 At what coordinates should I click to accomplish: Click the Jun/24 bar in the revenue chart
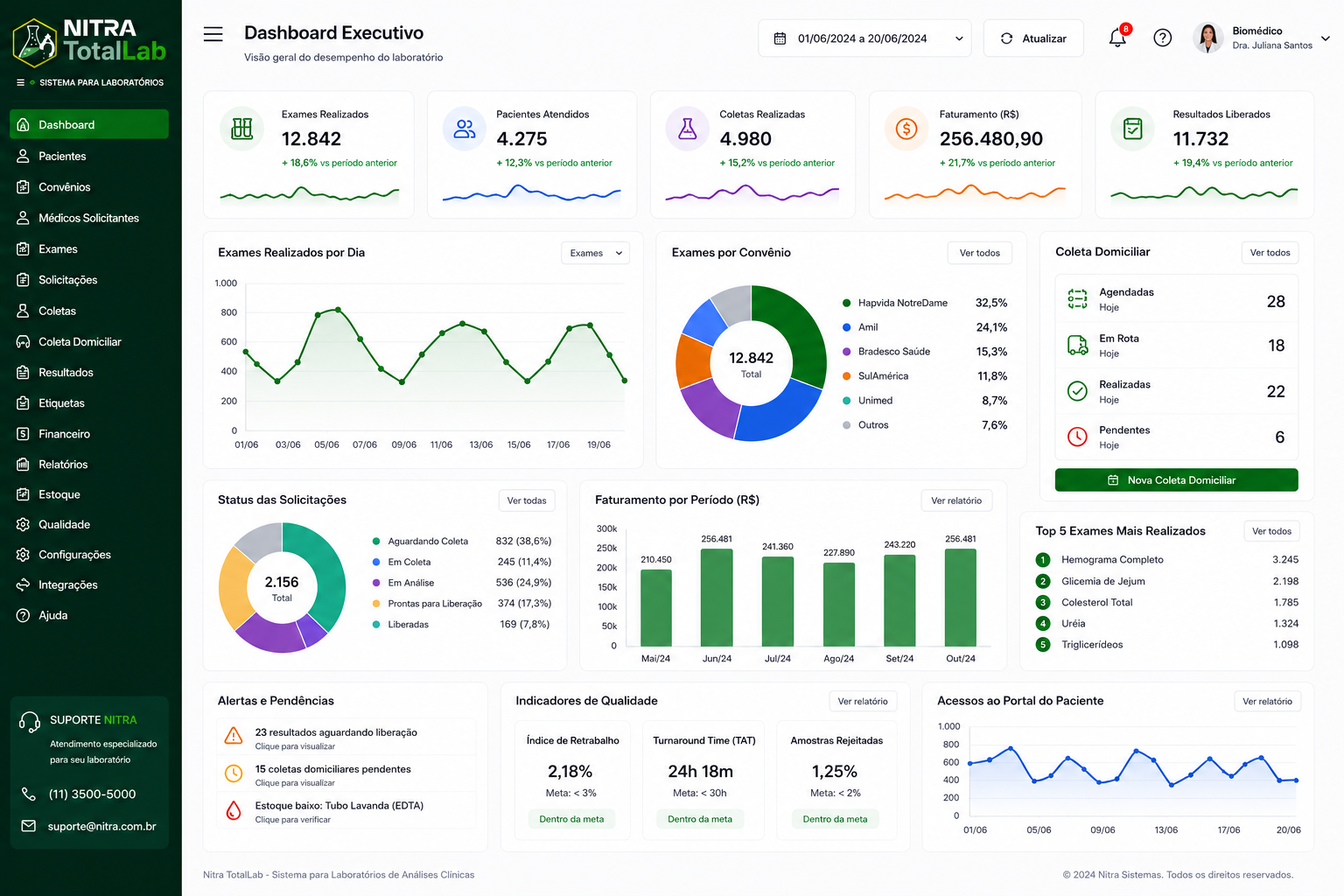(717, 598)
